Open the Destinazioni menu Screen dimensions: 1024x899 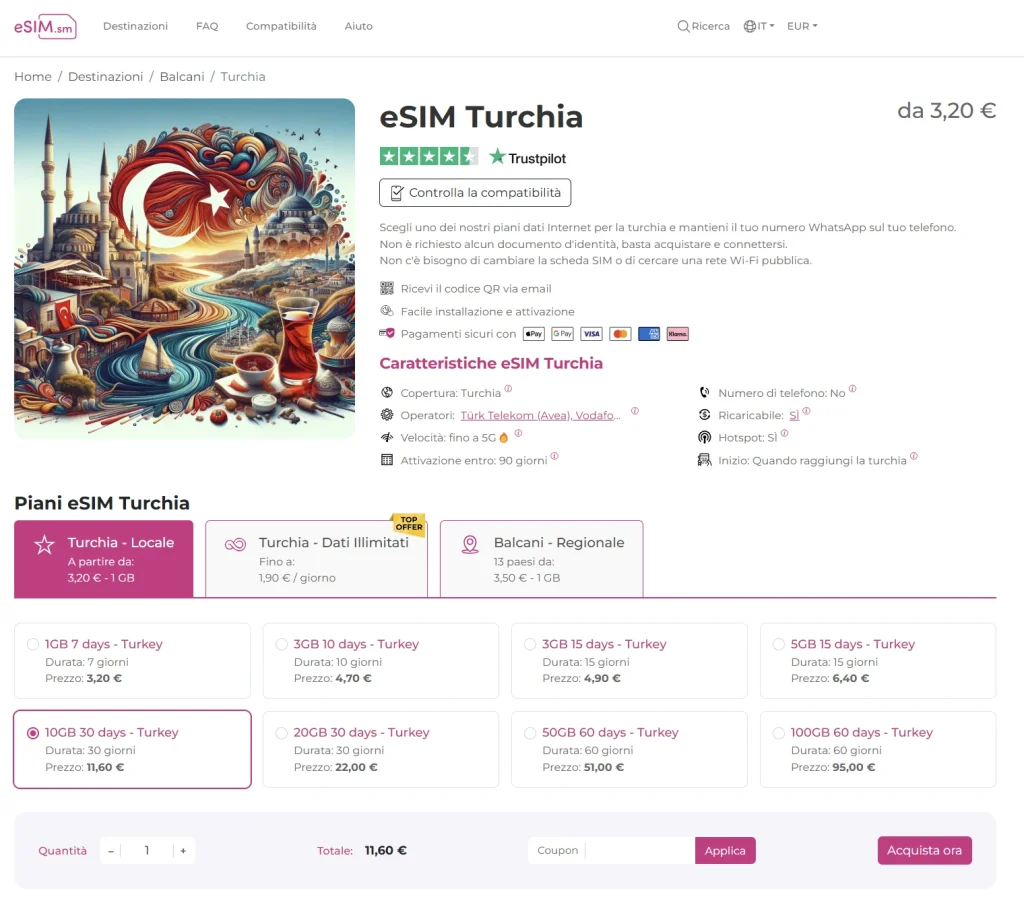135,26
